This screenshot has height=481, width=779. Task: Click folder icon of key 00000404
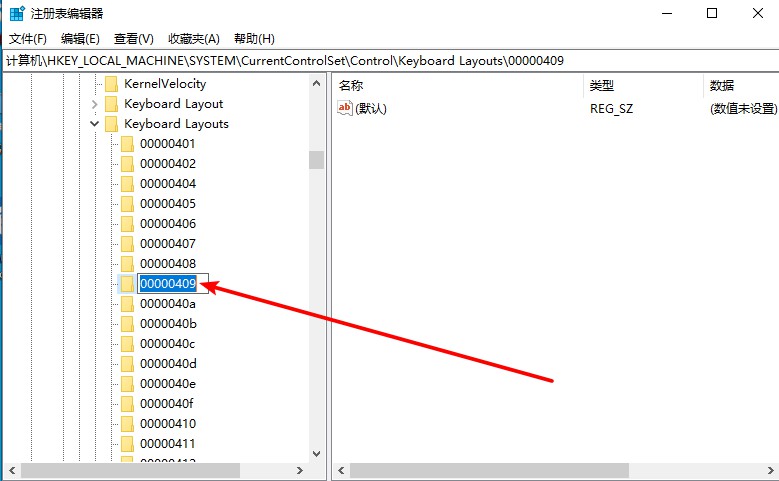click(x=127, y=184)
